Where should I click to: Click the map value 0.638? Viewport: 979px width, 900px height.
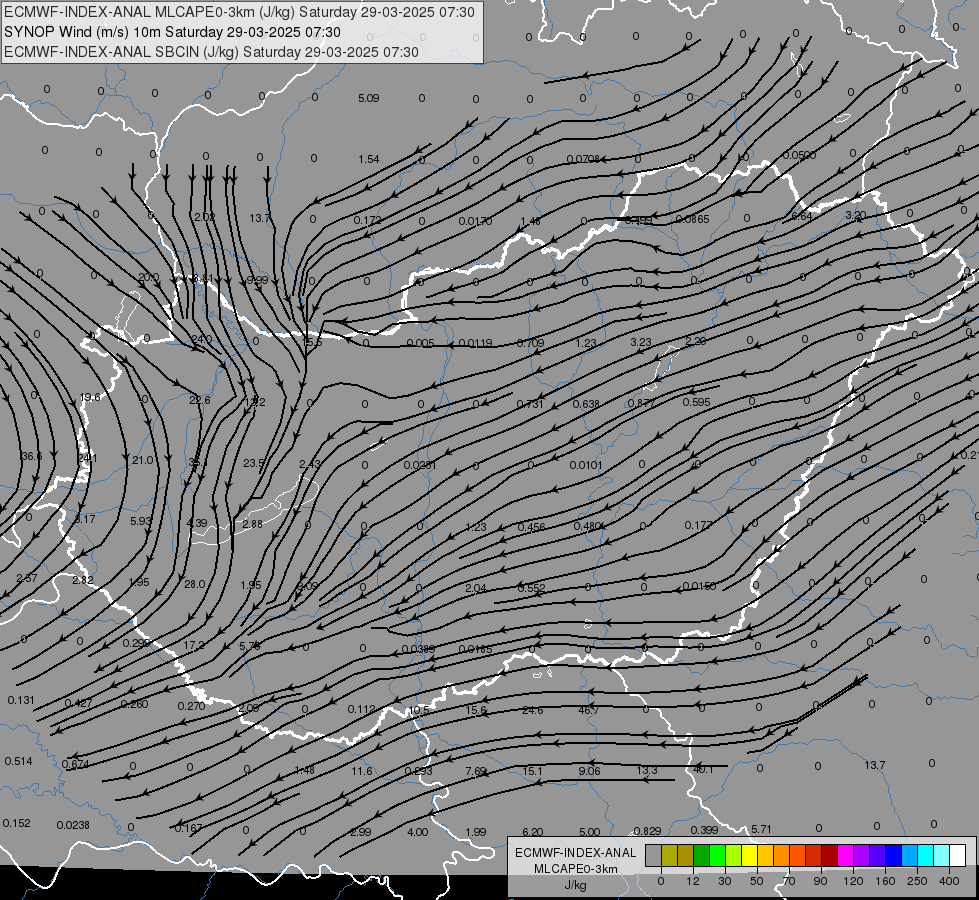tap(586, 404)
